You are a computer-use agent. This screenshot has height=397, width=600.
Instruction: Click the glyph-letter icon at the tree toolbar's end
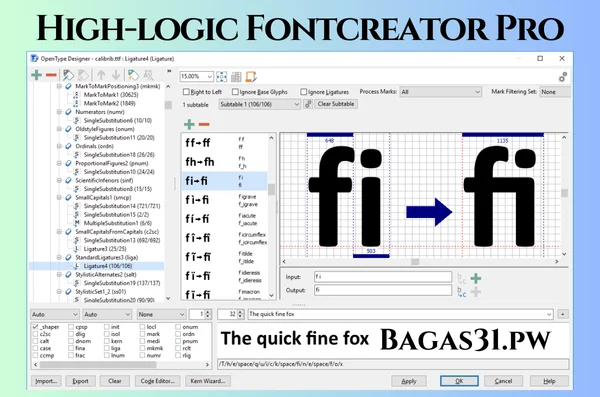[148, 75]
